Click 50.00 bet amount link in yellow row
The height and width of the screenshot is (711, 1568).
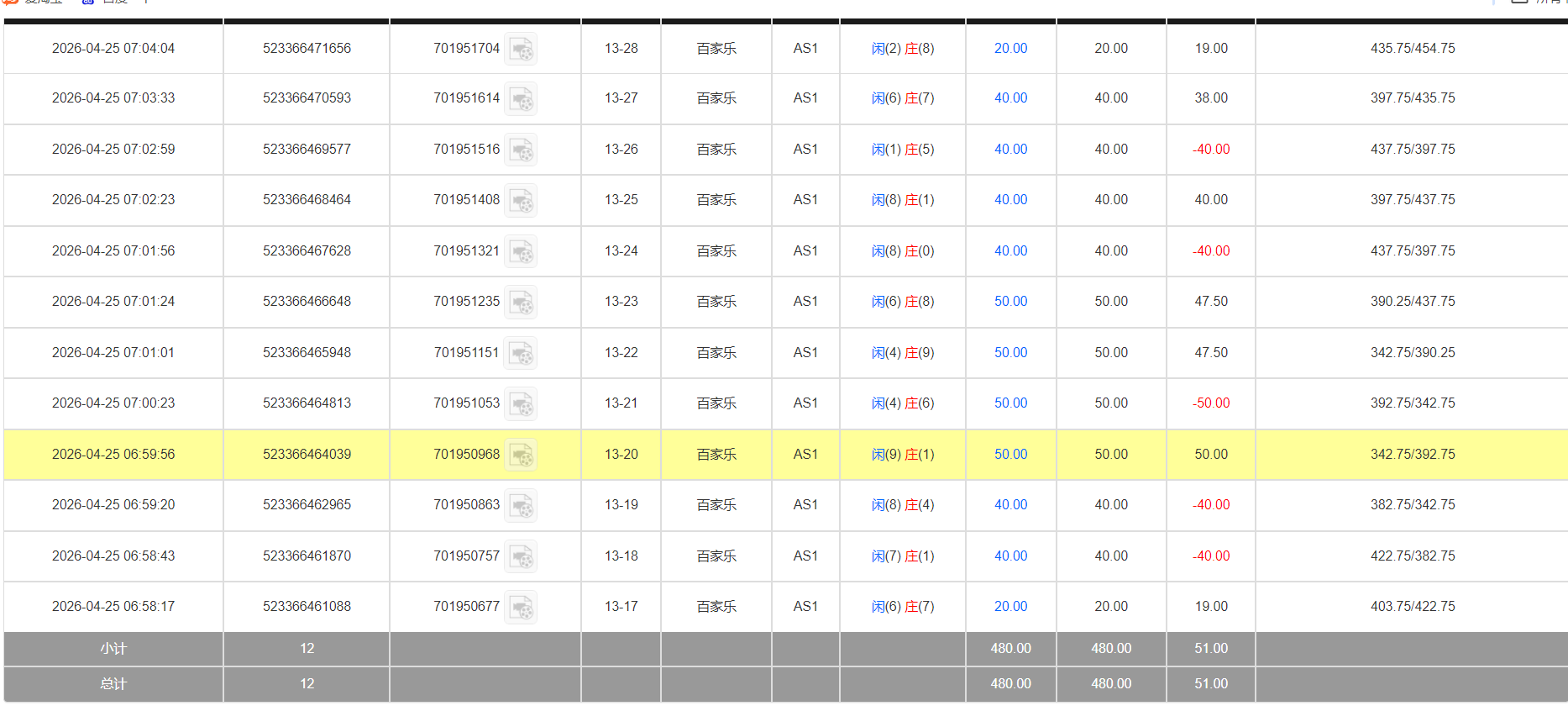click(x=1010, y=455)
